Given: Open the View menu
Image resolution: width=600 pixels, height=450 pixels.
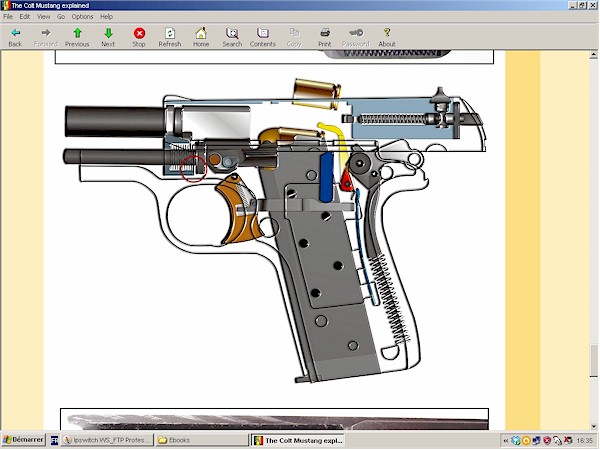Looking at the screenshot, I should 43,16.
